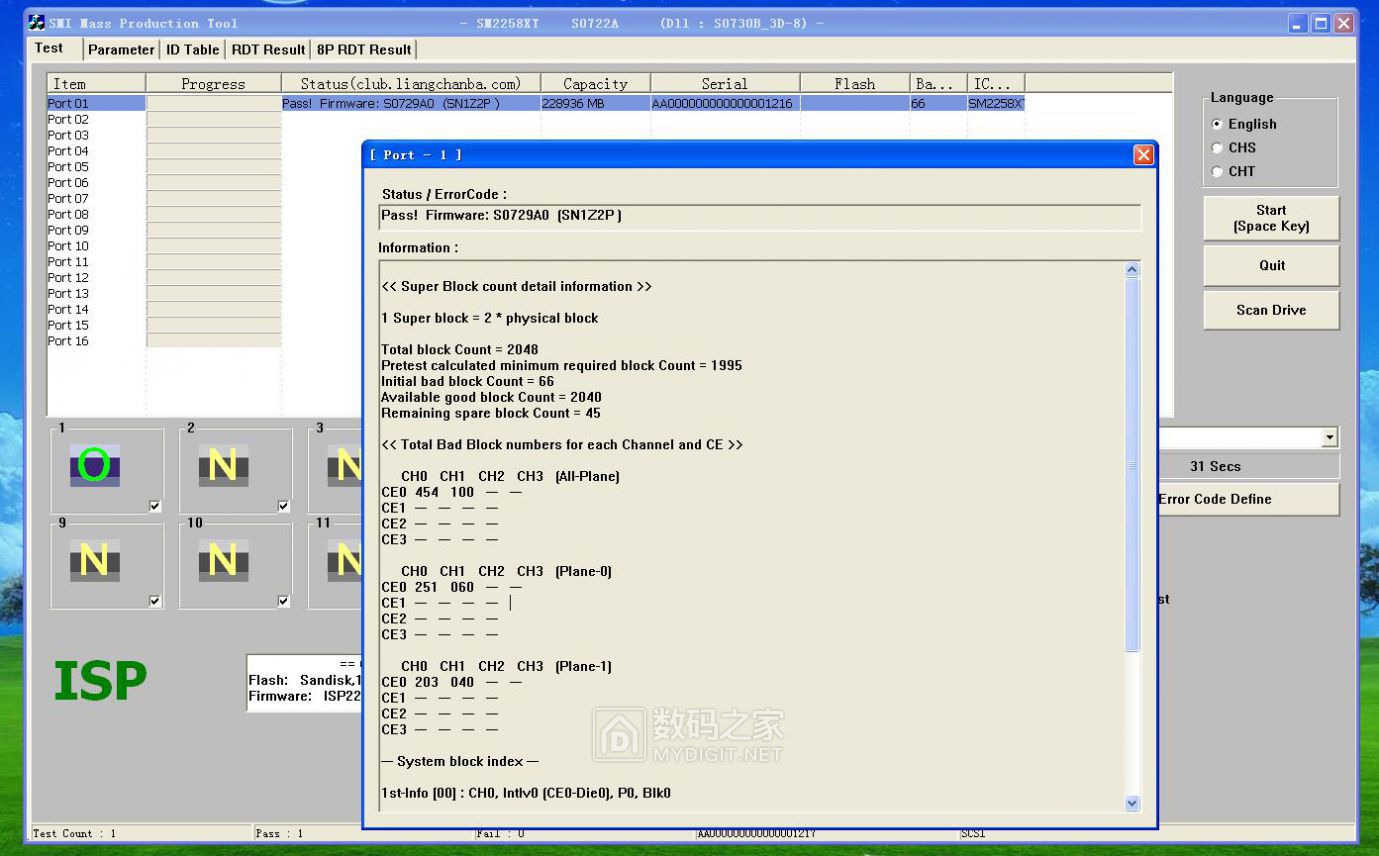
Task: Click scroll up arrow in Information box
Action: [1132, 270]
